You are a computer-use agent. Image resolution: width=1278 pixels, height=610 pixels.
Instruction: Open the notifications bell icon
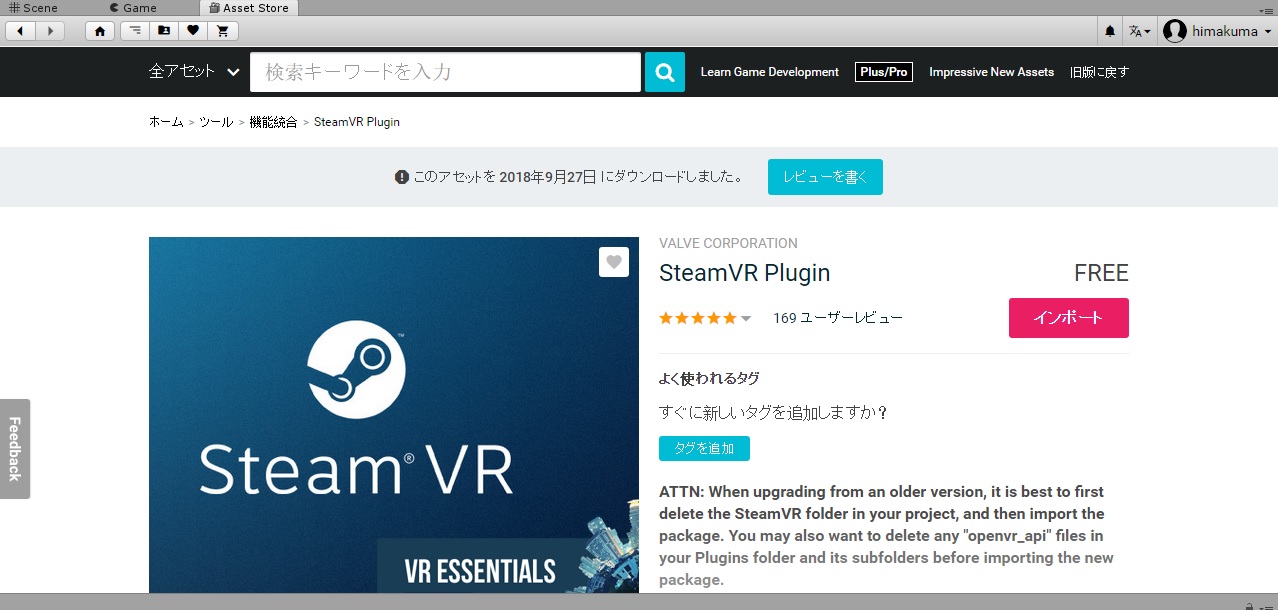[1108, 31]
